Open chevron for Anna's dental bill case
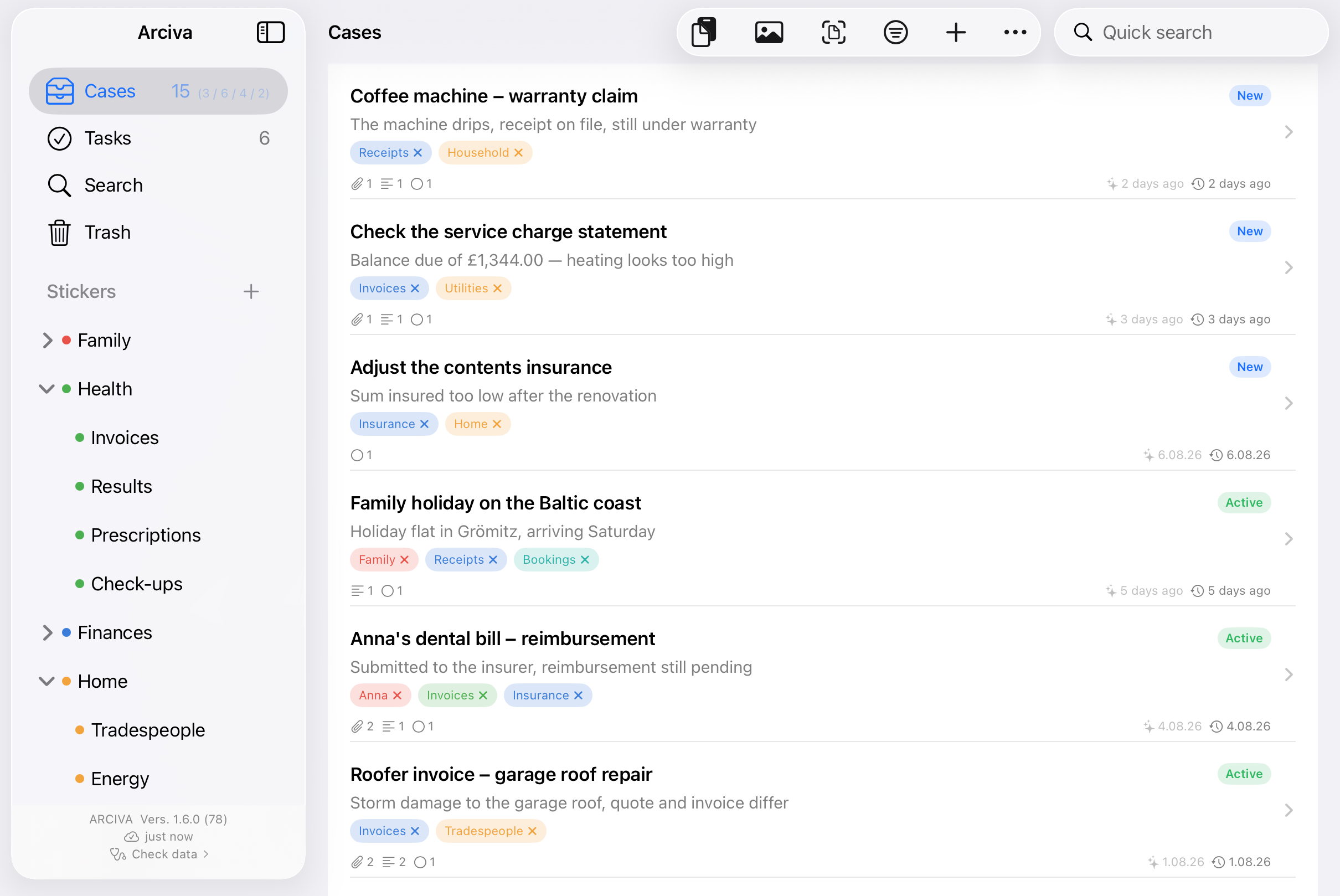1340x896 pixels. coord(1289,675)
